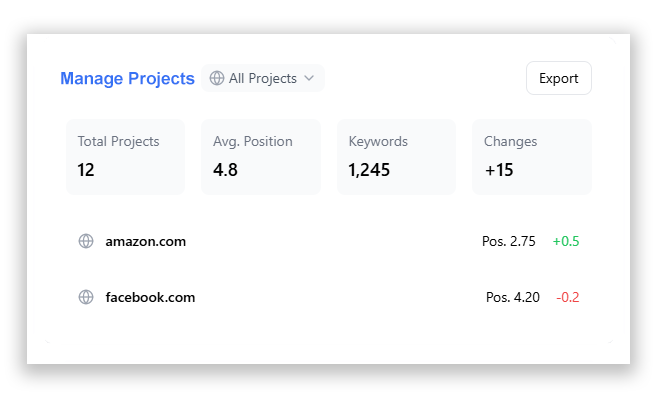Open the All Projects dropdown
657x397 pixels.
(263, 78)
